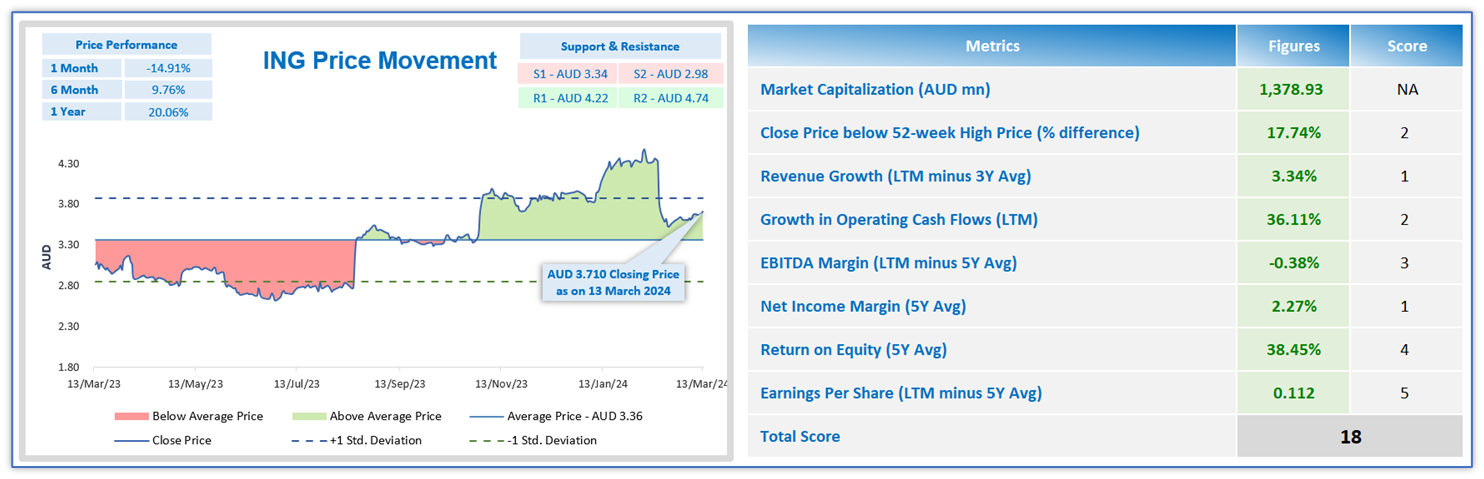1484x479 pixels.
Task: Select resistance level R1 - AUD 4.22
Action: (569, 98)
